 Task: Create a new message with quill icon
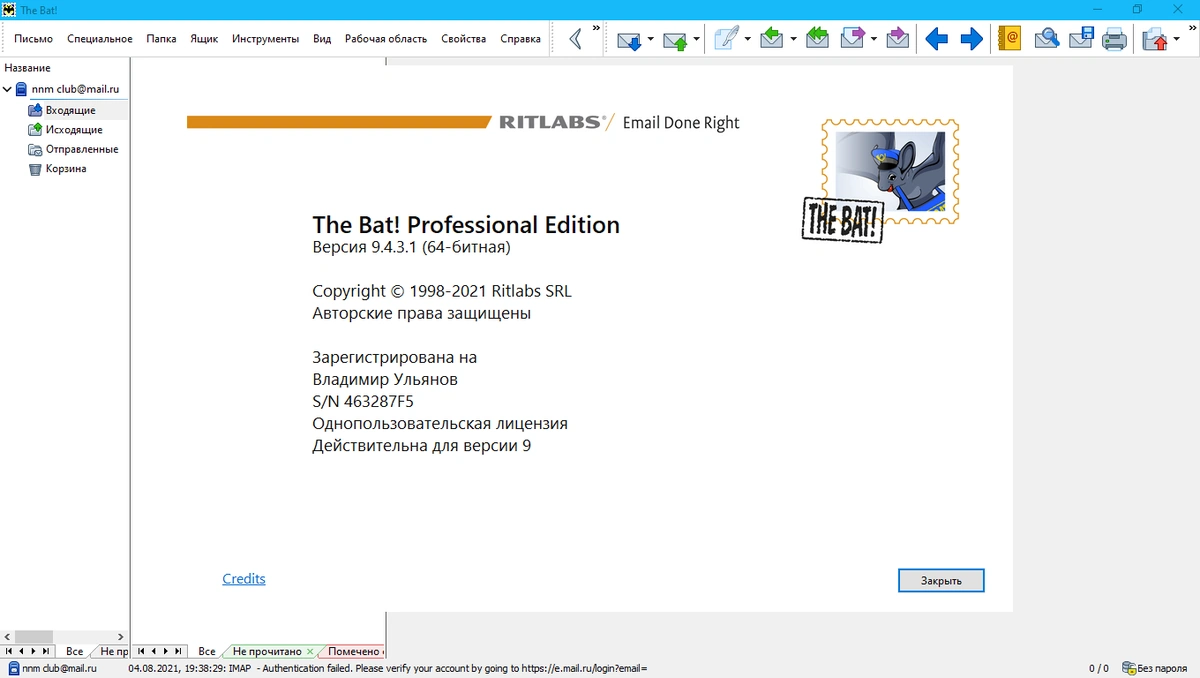725,40
